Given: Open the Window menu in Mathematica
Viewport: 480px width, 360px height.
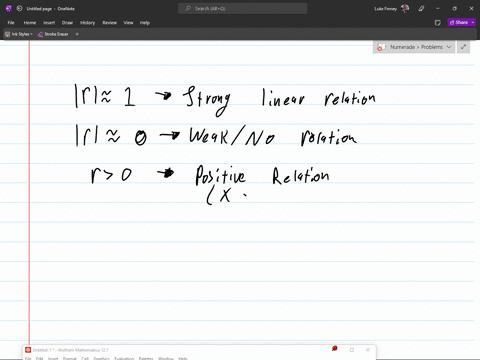Looking at the screenshot, I should coord(166,358).
